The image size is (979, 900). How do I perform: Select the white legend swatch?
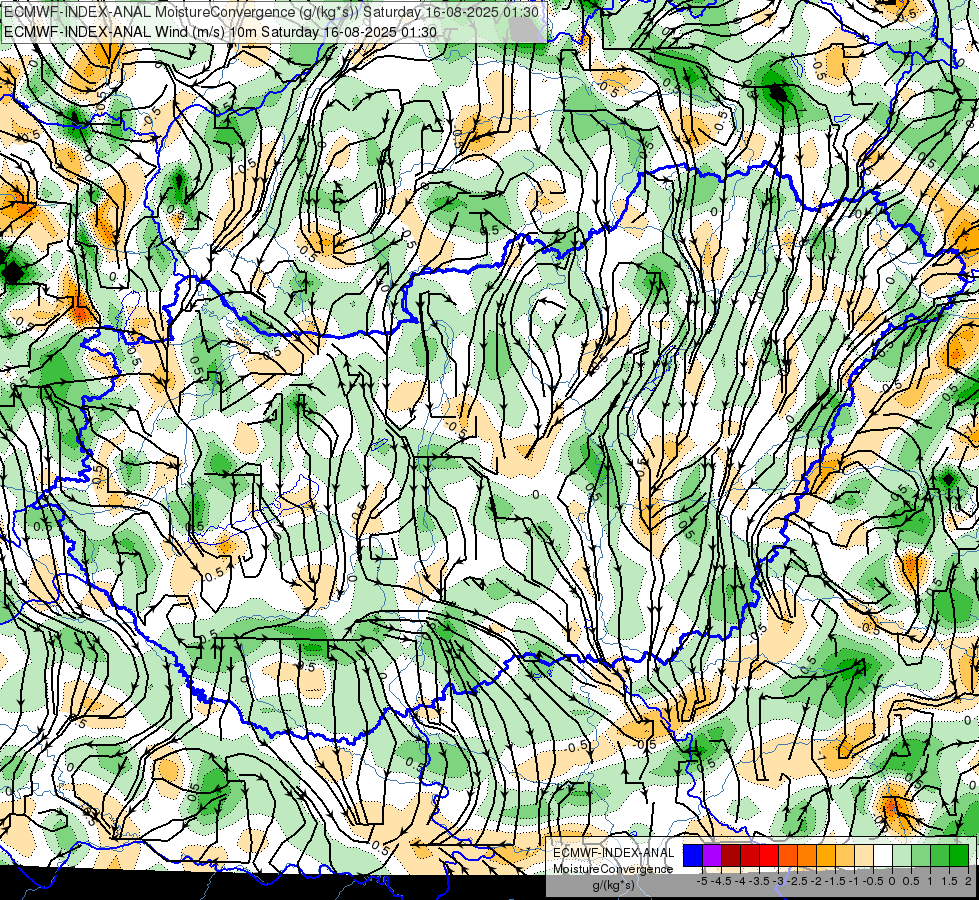pyautogui.click(x=883, y=856)
